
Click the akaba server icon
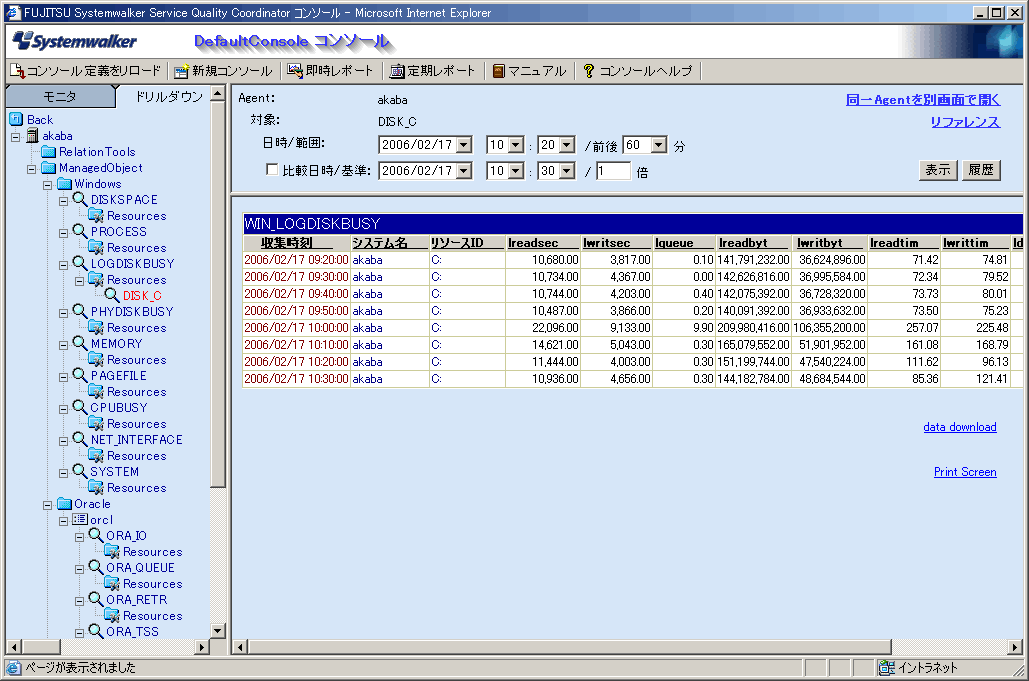tap(32, 136)
